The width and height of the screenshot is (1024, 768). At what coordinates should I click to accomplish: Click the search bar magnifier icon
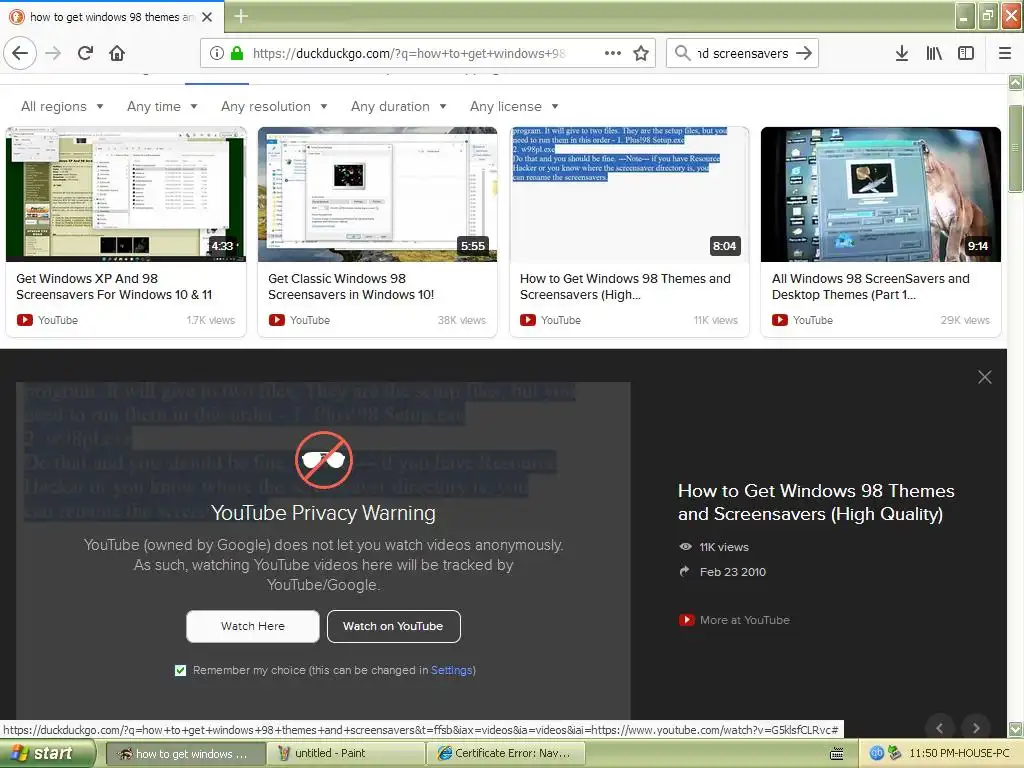coord(682,53)
